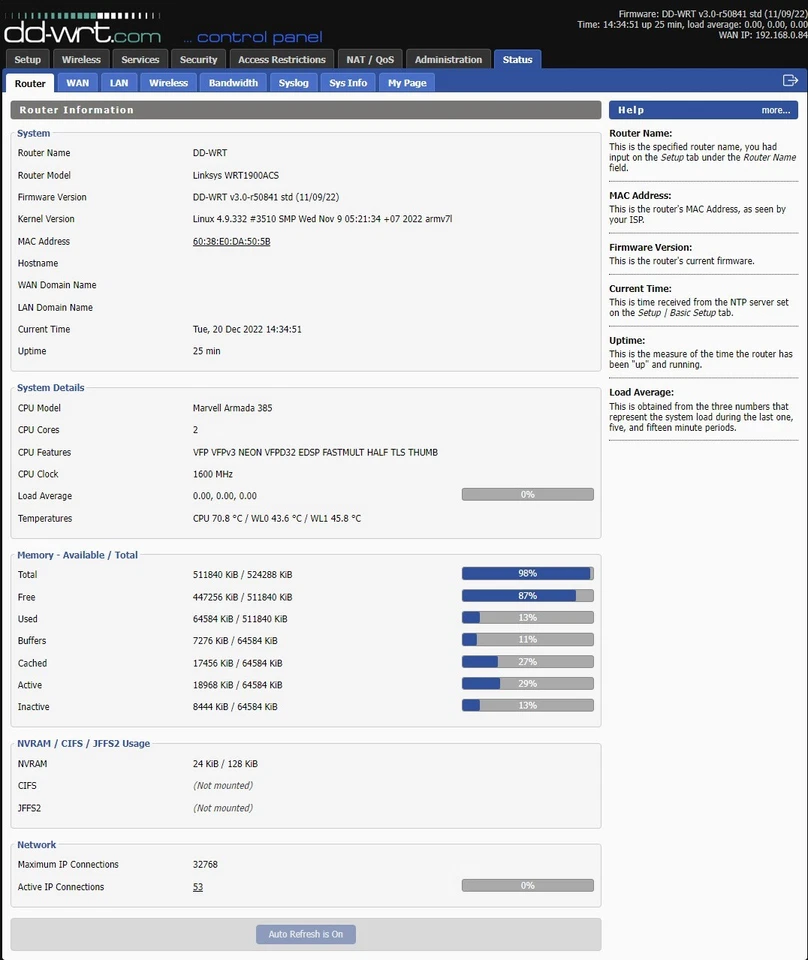Go to the My Page sub-tab

coord(406,82)
